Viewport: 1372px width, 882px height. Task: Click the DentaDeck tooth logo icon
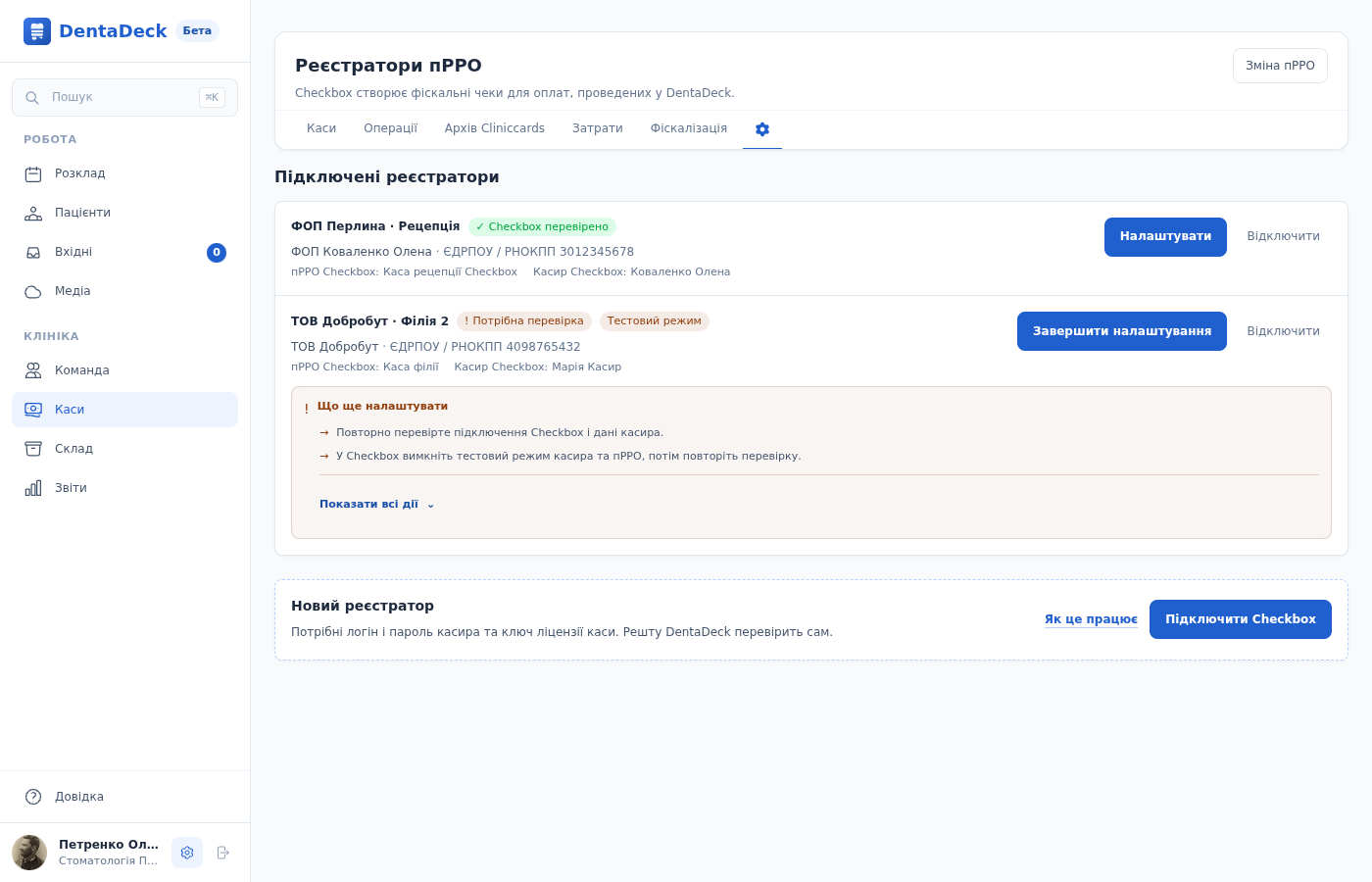(x=37, y=31)
